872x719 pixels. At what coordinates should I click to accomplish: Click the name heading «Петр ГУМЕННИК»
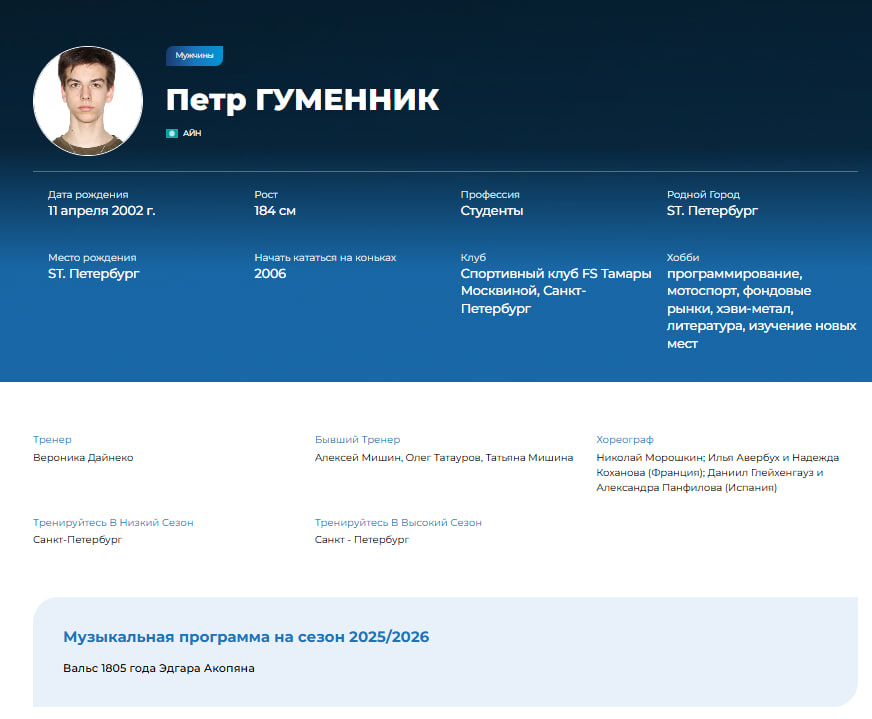click(302, 100)
